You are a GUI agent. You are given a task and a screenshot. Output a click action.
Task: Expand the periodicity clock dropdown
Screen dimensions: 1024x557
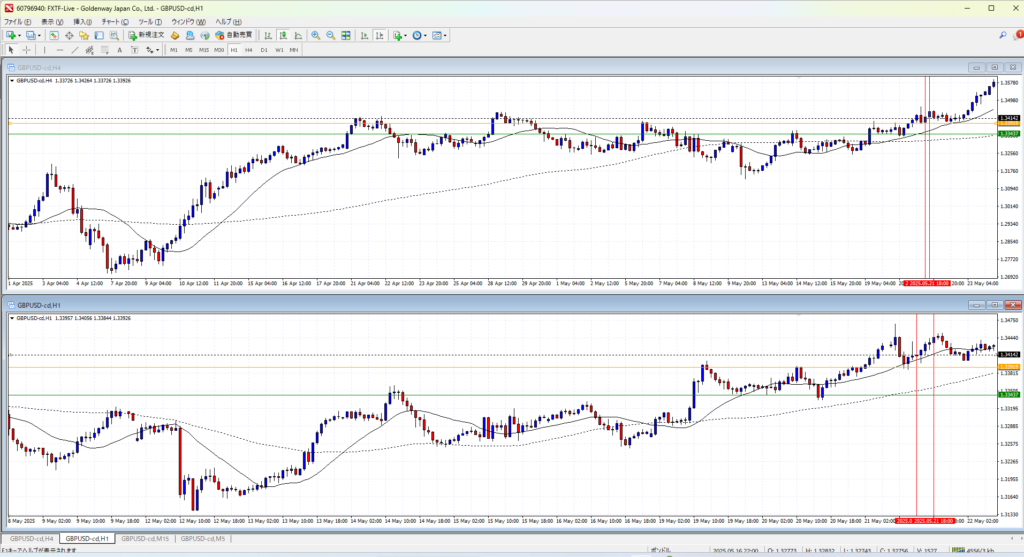(x=425, y=36)
